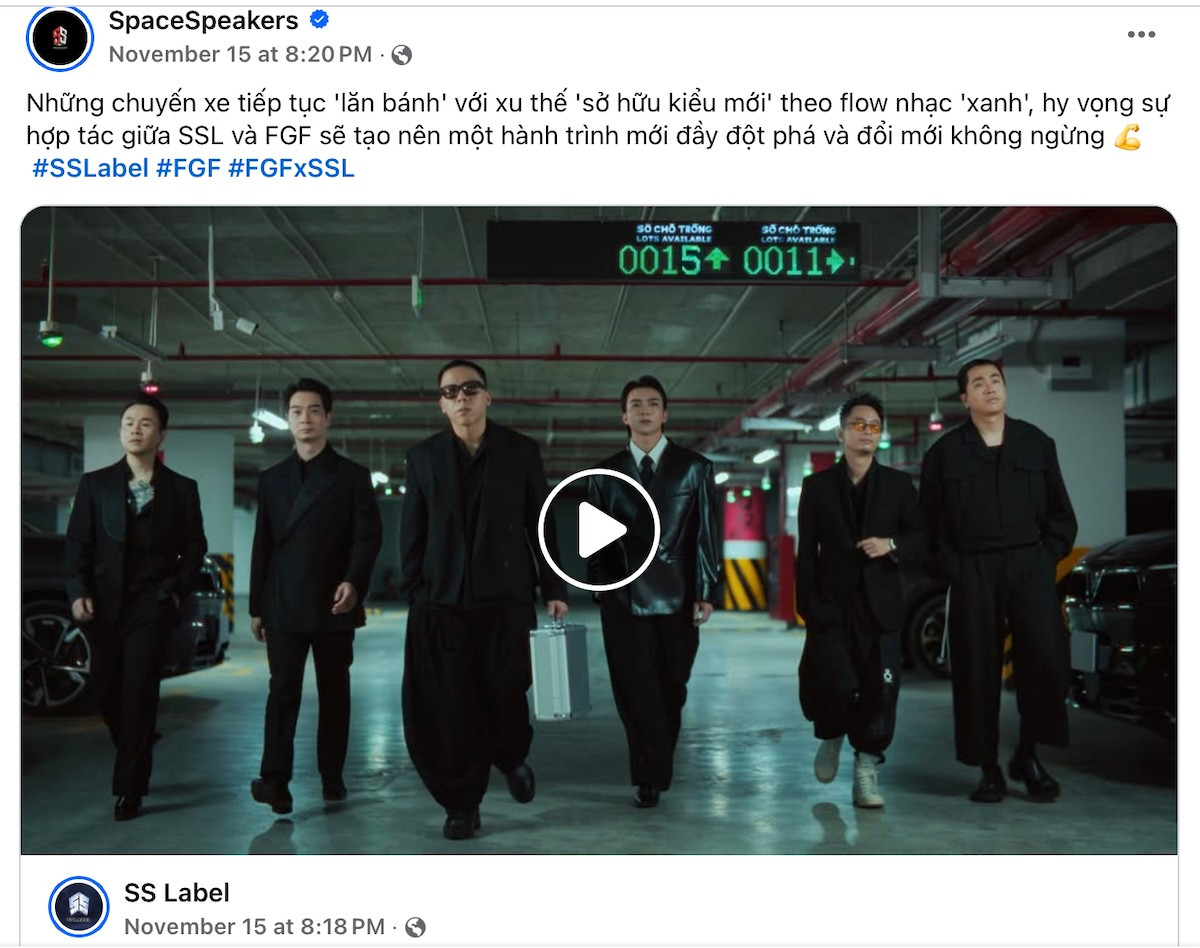Open the #FGFxSSL hashtag
The height and width of the screenshot is (948, 1200).
click(291, 168)
